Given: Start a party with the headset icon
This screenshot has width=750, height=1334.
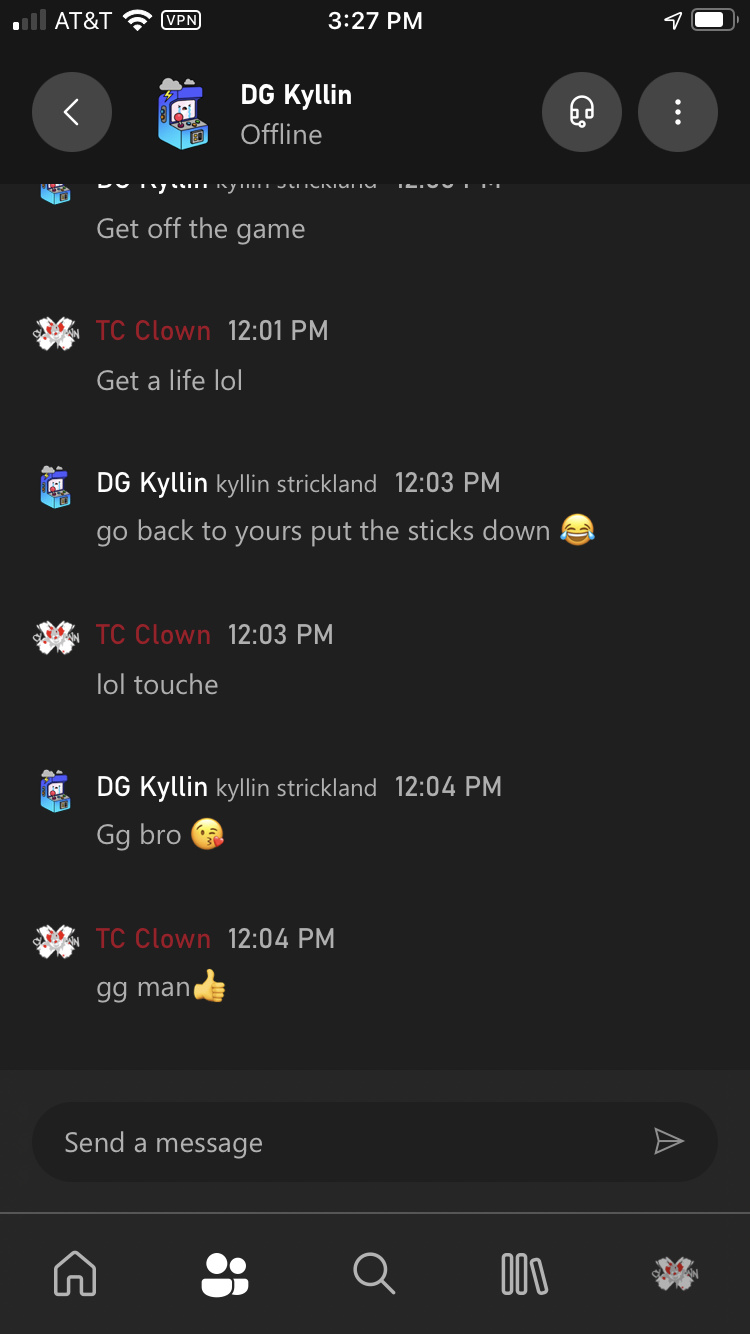Looking at the screenshot, I should [582, 112].
